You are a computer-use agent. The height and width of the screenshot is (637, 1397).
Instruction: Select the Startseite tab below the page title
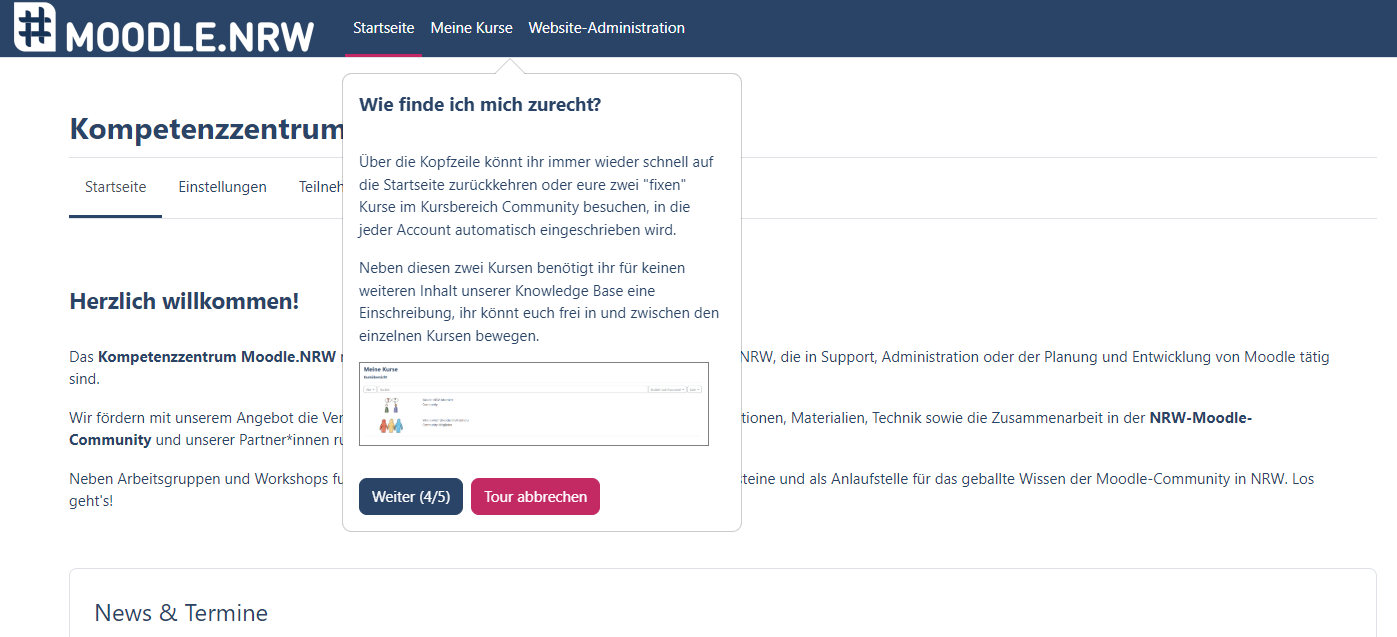[115, 187]
